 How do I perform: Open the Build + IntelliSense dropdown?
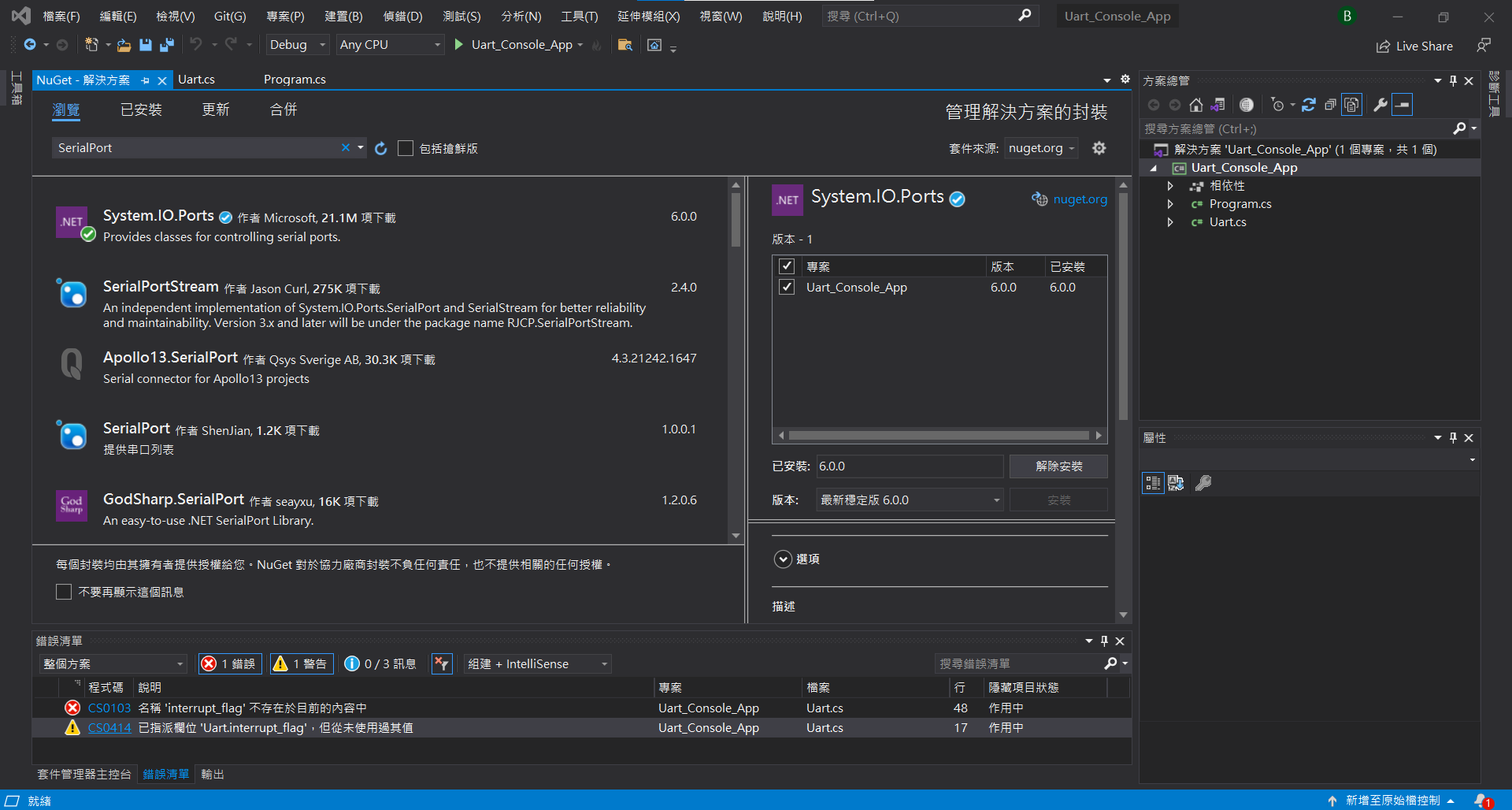click(537, 664)
